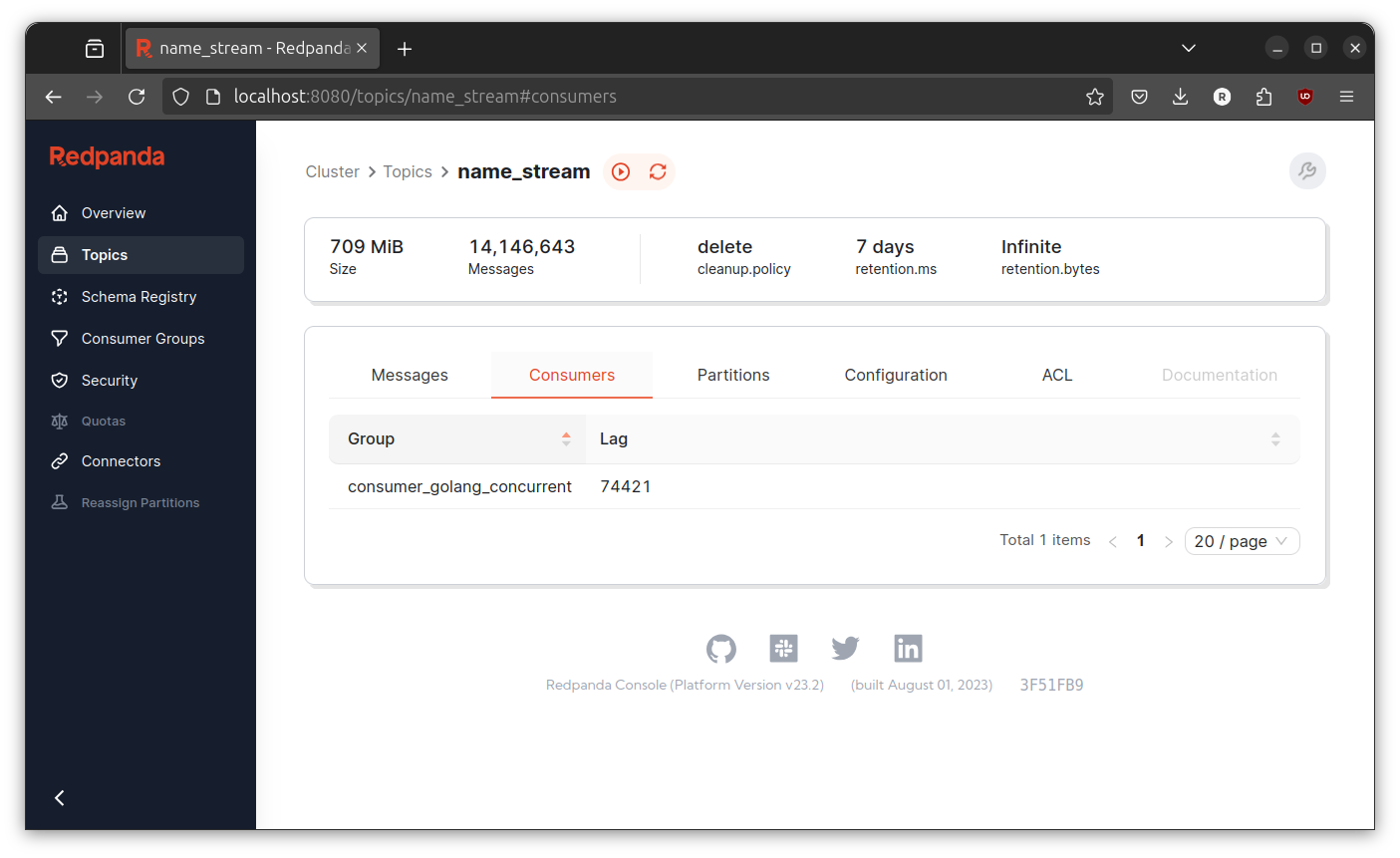Screen dimensions: 1400x858
Task: Go to next page of results
Action: click(1169, 541)
